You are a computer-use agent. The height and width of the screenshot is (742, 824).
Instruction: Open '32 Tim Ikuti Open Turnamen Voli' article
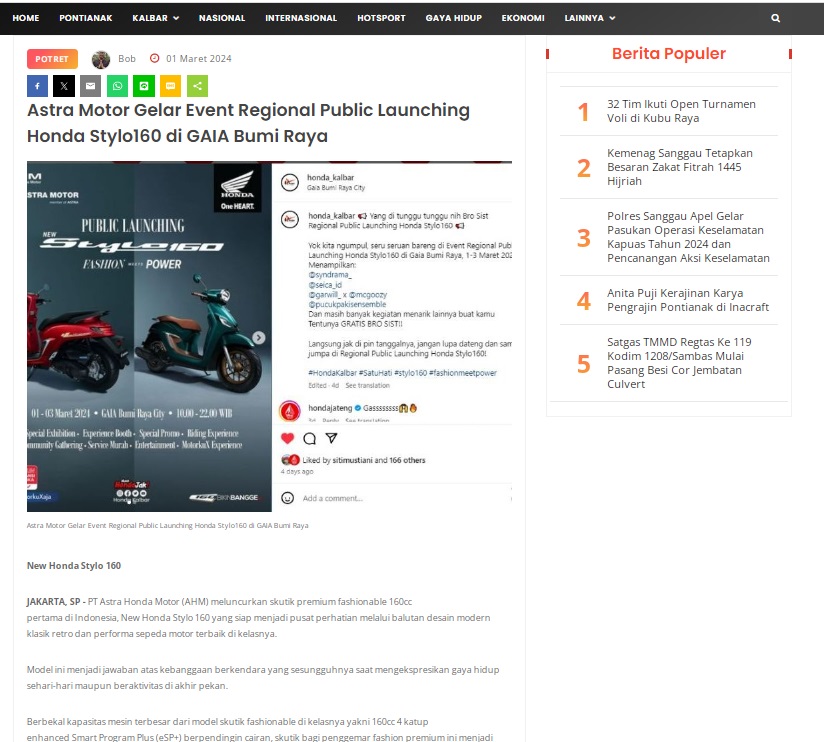[x=681, y=111]
